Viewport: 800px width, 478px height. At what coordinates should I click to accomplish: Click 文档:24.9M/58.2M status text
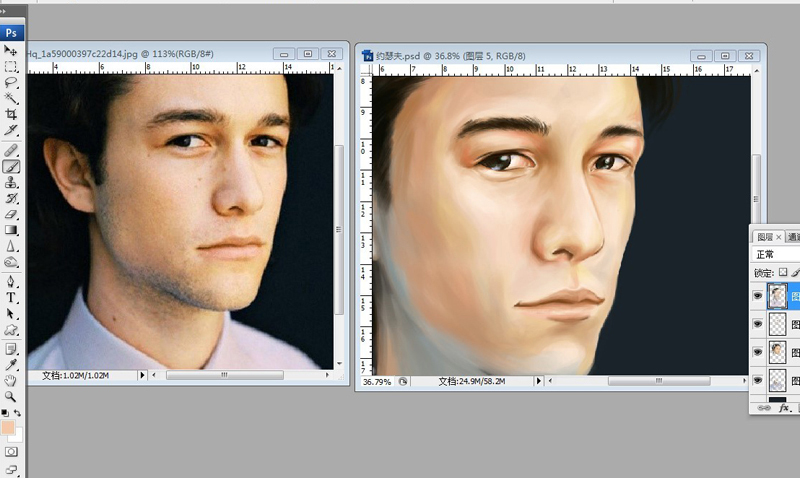pos(472,382)
